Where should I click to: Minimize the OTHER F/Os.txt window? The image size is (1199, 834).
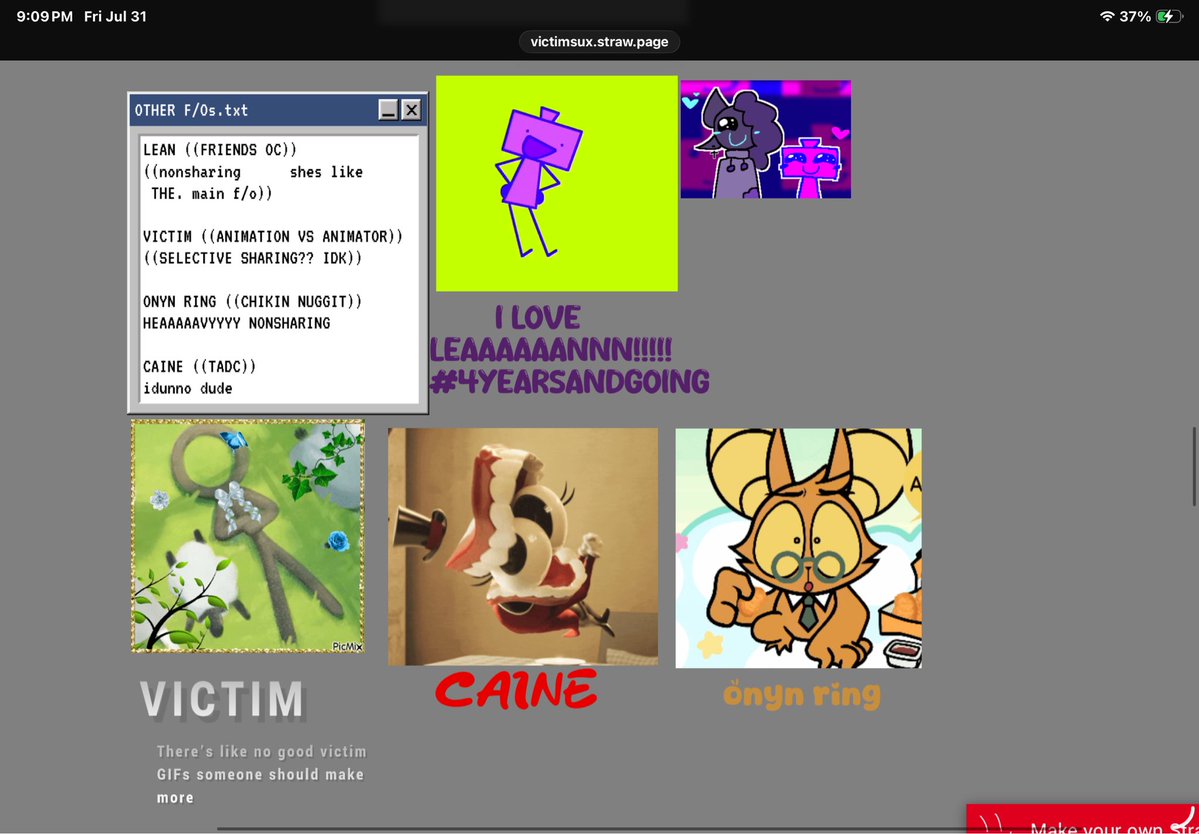click(x=388, y=110)
